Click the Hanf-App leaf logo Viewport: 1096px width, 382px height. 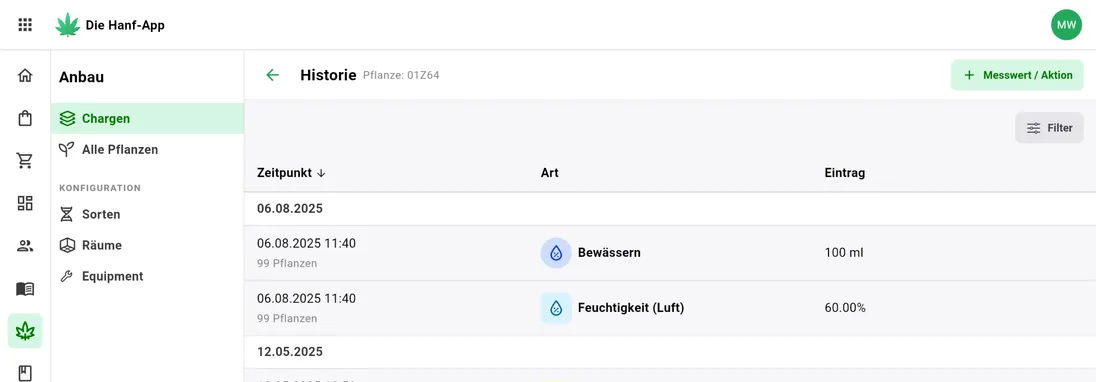coord(68,25)
